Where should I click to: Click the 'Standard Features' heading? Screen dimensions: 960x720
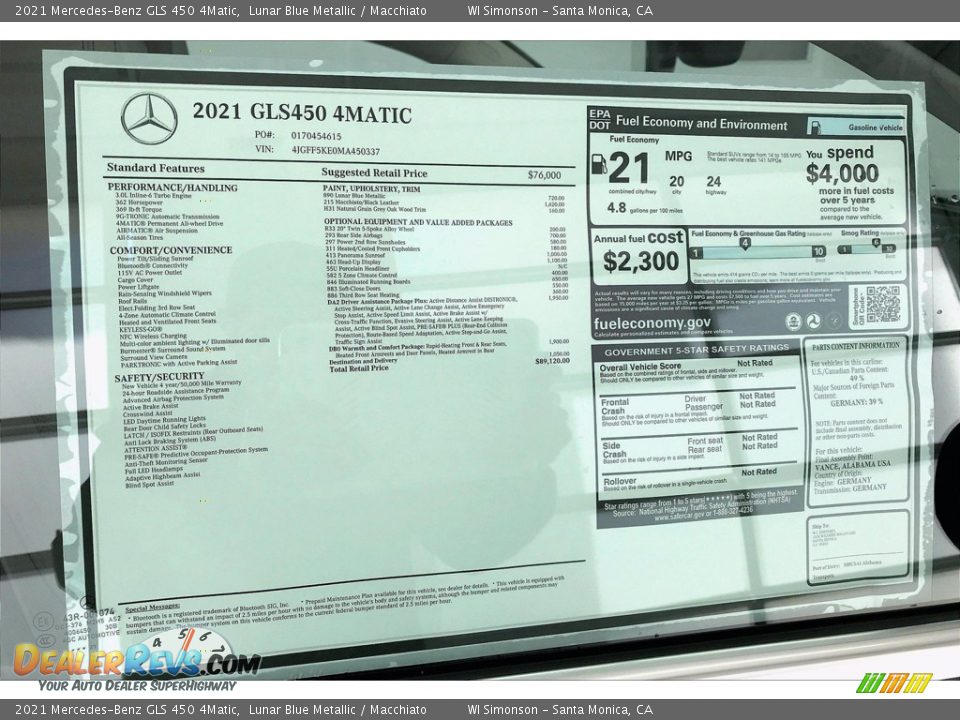(x=156, y=168)
